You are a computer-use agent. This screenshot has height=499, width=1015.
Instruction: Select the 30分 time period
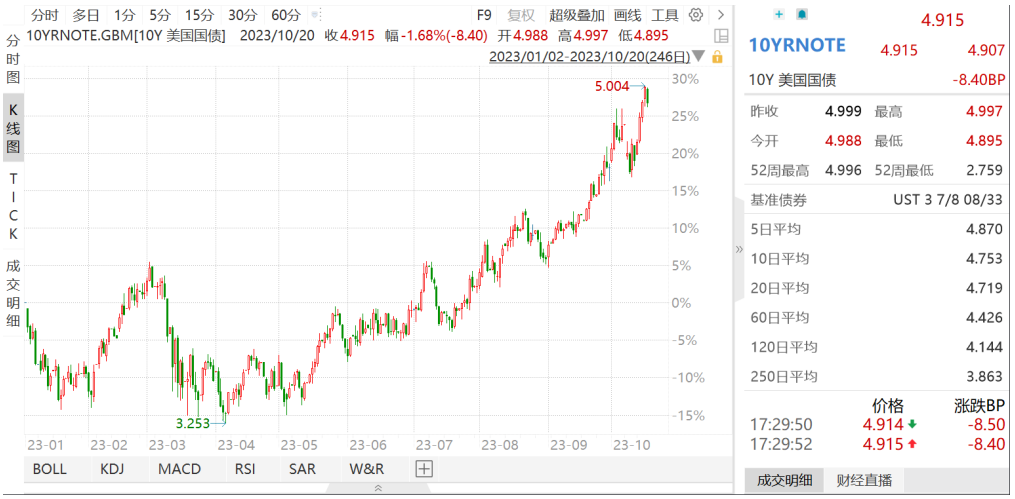click(x=243, y=15)
